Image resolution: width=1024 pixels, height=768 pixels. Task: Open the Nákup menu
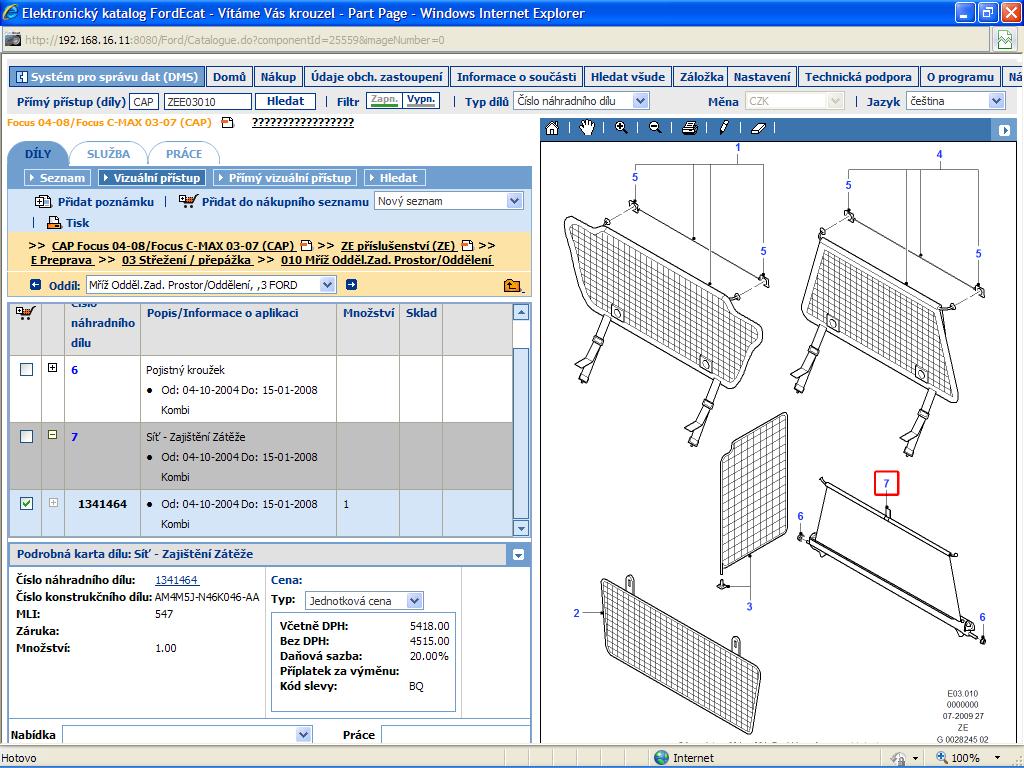[x=278, y=77]
